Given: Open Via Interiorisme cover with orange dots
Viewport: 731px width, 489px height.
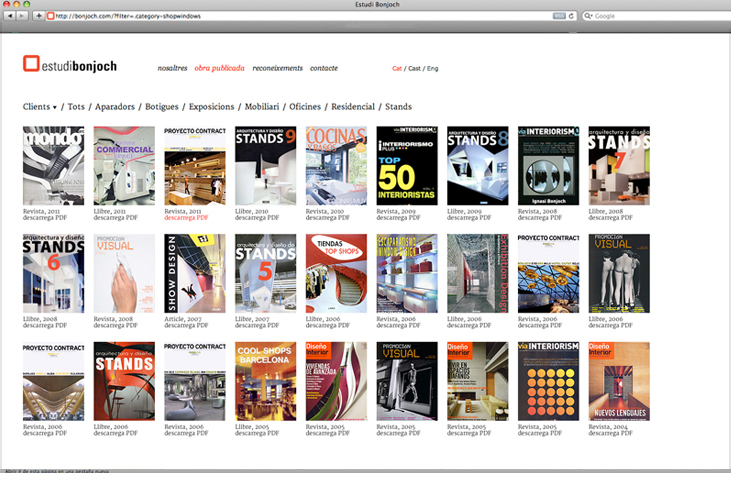Looking at the screenshot, I should tap(548, 381).
